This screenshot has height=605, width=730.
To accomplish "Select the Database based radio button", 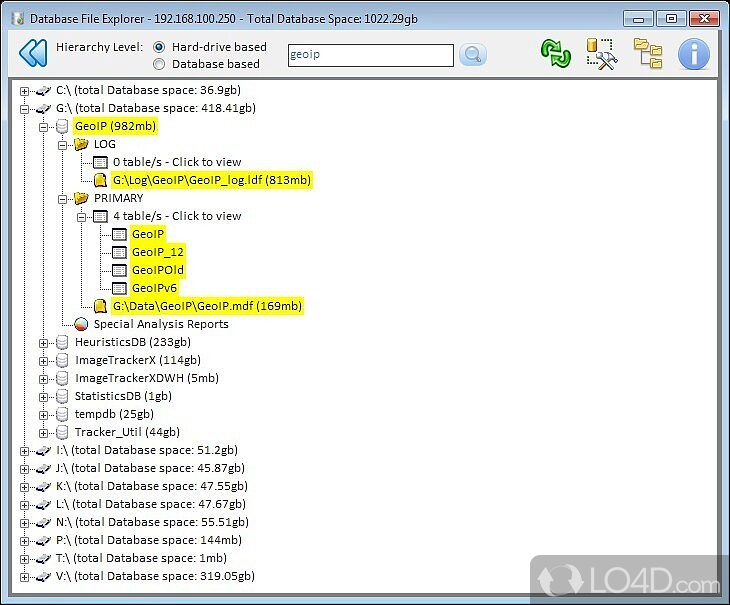I will tap(159, 64).
